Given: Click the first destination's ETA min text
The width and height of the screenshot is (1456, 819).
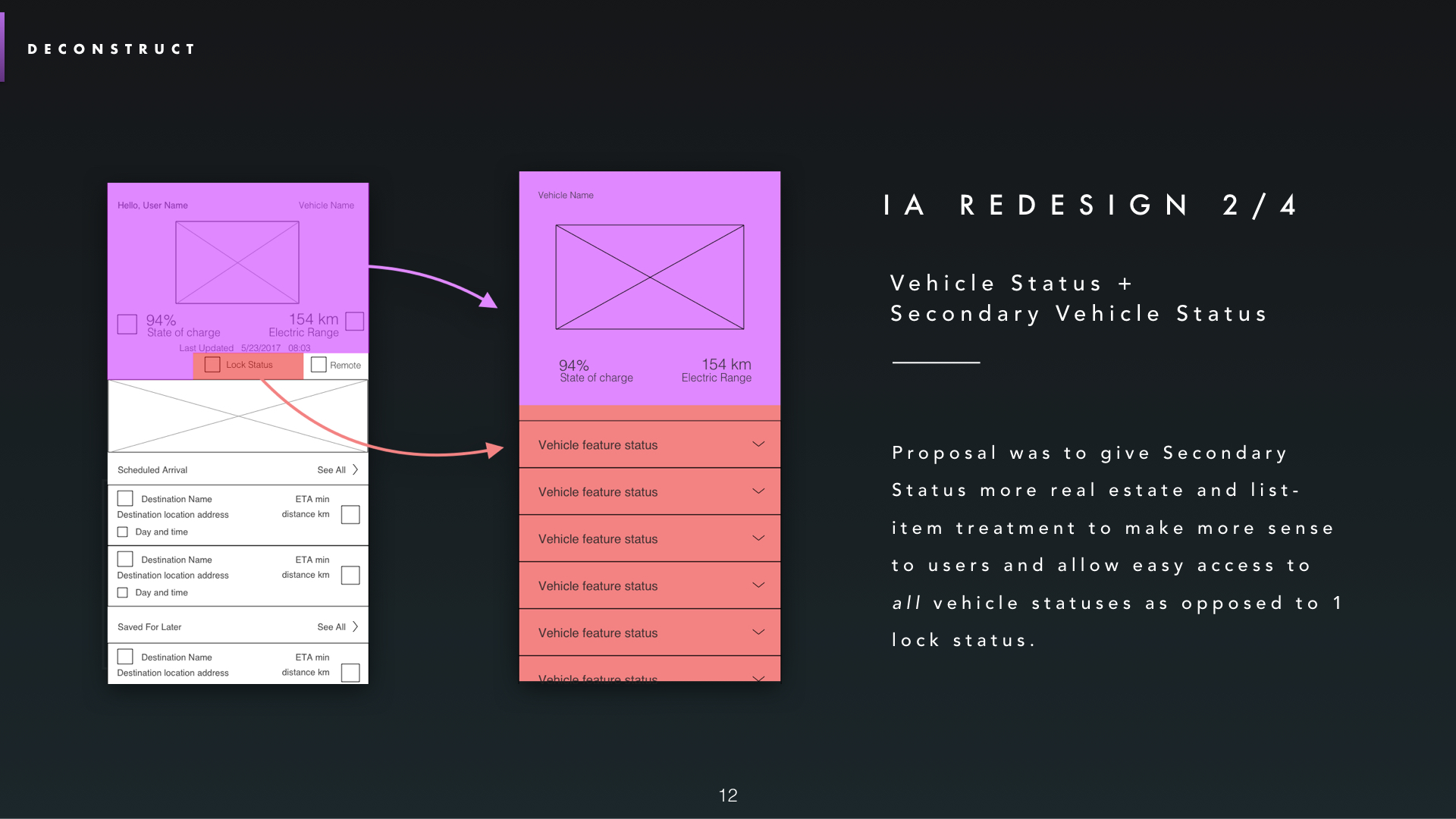Looking at the screenshot, I should [x=312, y=499].
